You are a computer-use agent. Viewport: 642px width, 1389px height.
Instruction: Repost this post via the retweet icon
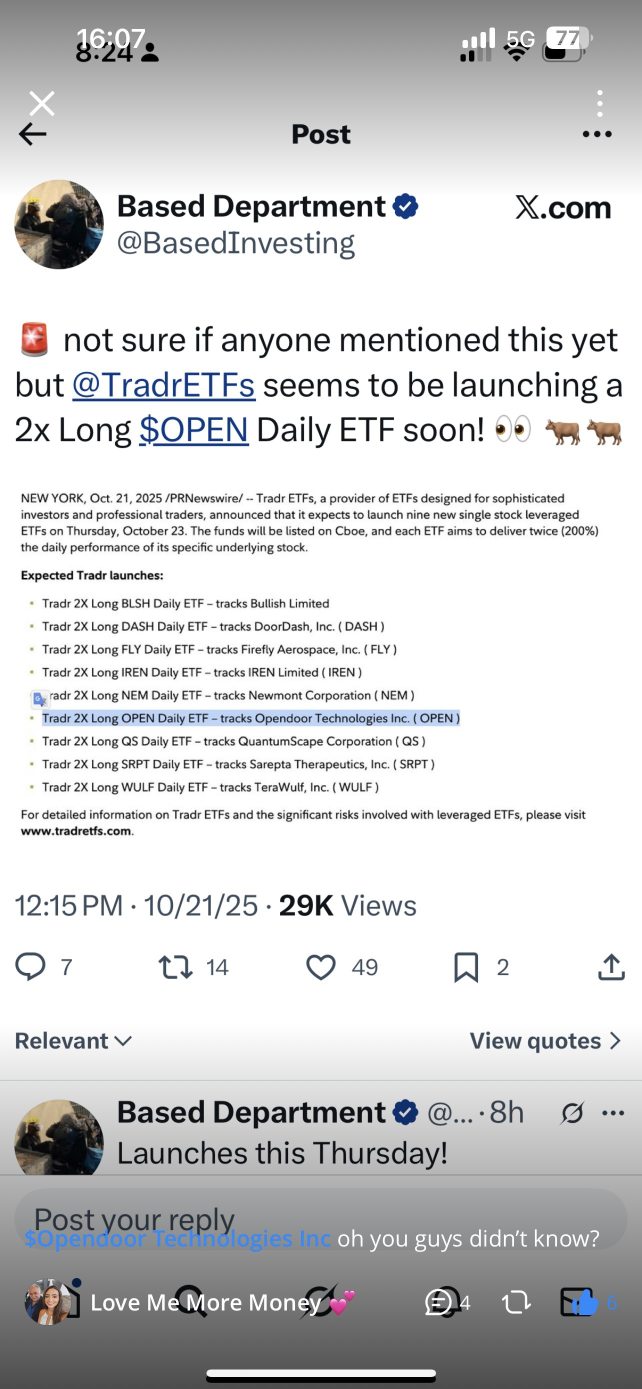tap(176, 966)
